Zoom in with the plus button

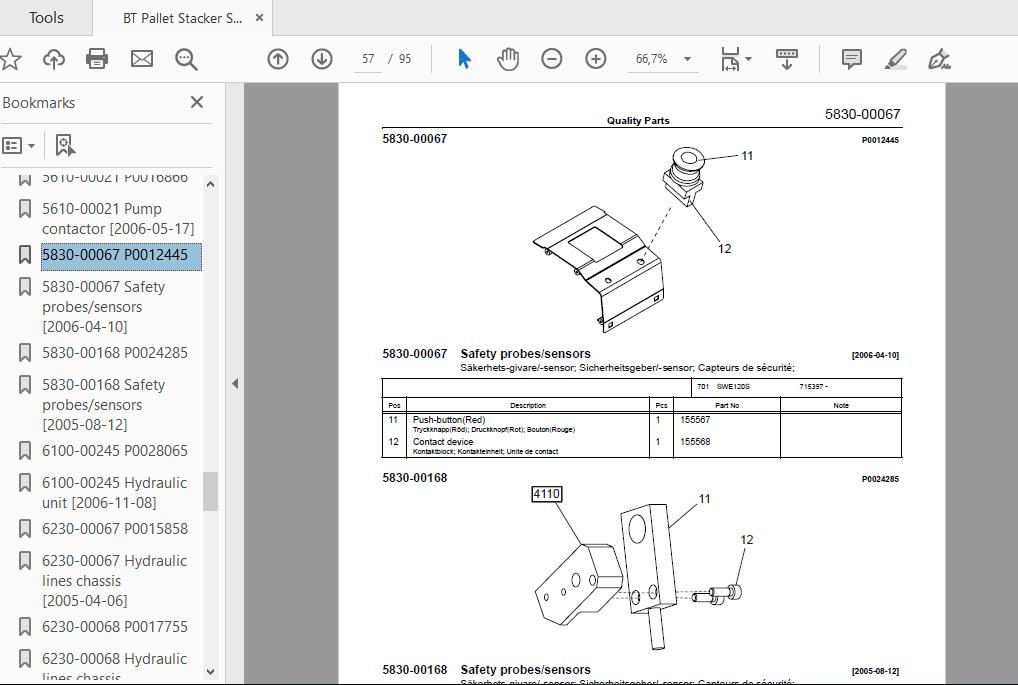tap(595, 59)
